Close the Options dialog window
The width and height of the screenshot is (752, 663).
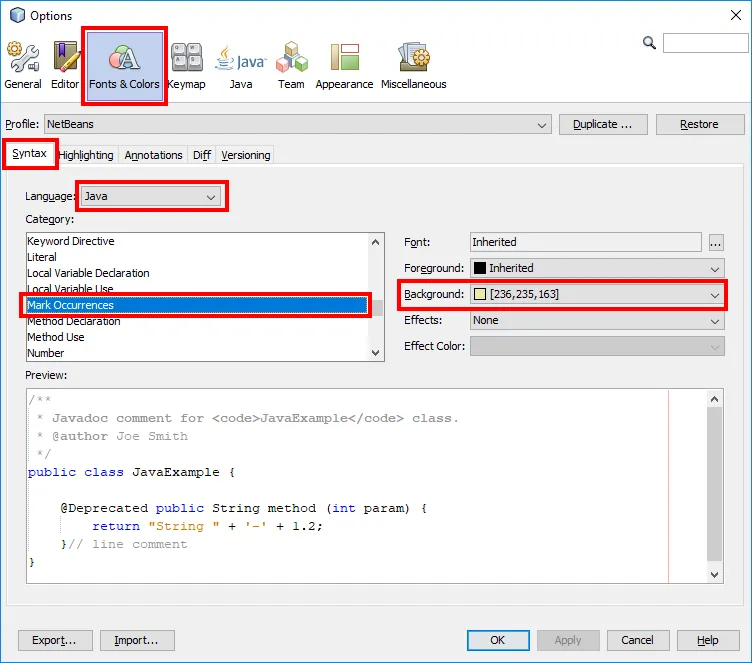(736, 15)
